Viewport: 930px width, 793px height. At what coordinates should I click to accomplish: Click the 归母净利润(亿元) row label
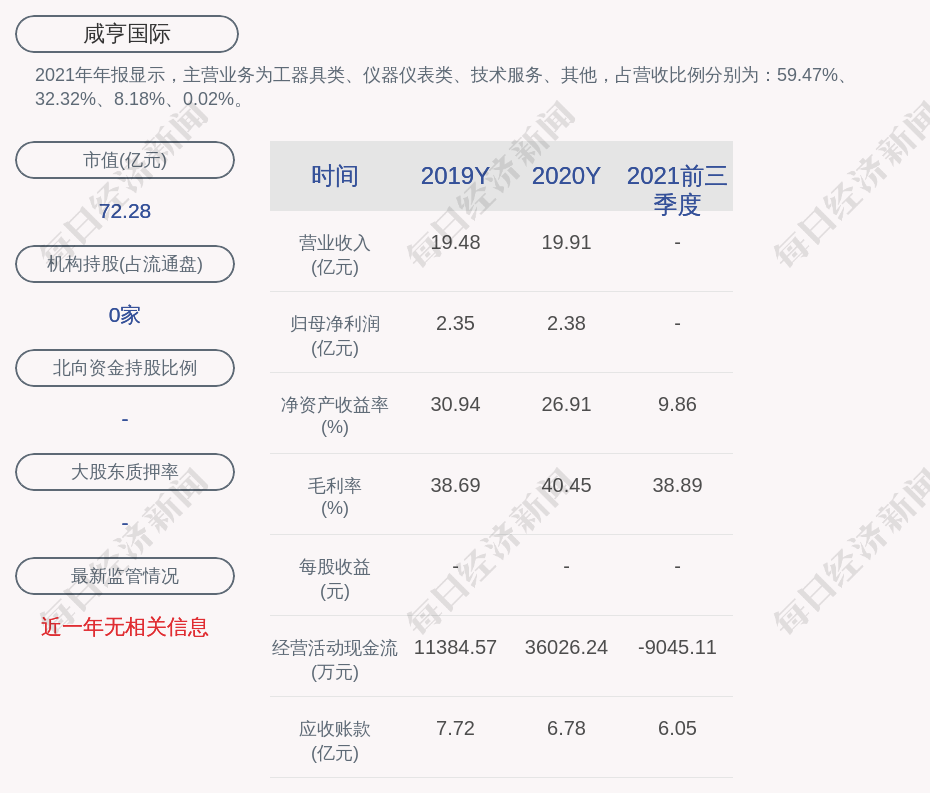click(x=335, y=336)
